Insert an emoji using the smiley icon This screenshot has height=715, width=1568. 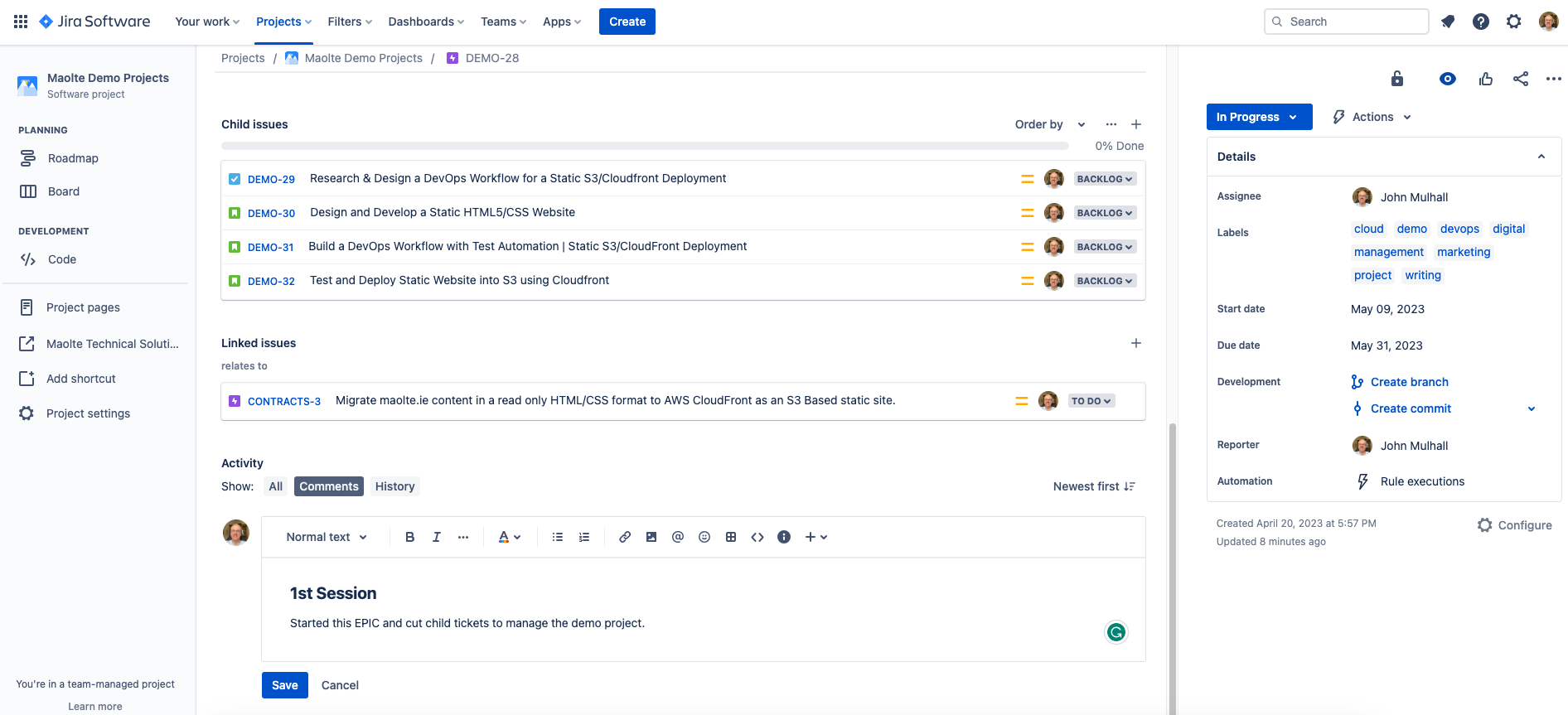[704, 537]
